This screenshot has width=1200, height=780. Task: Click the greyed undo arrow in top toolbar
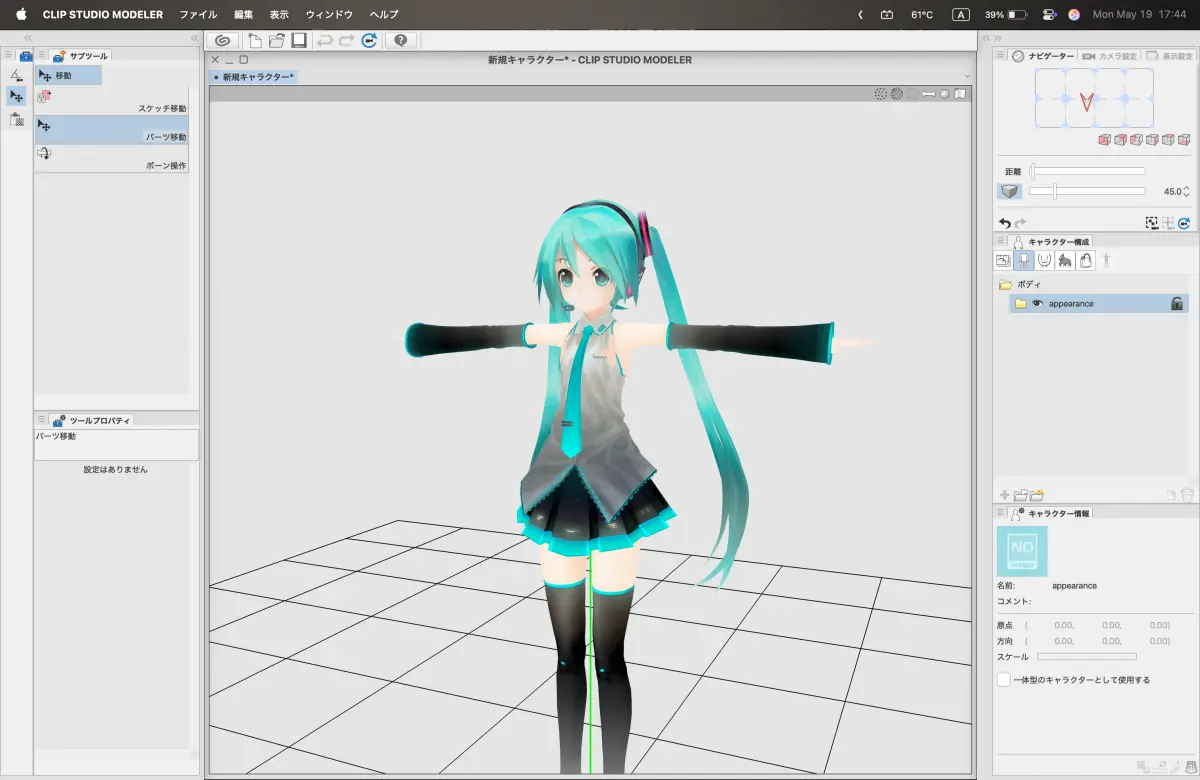coord(325,41)
